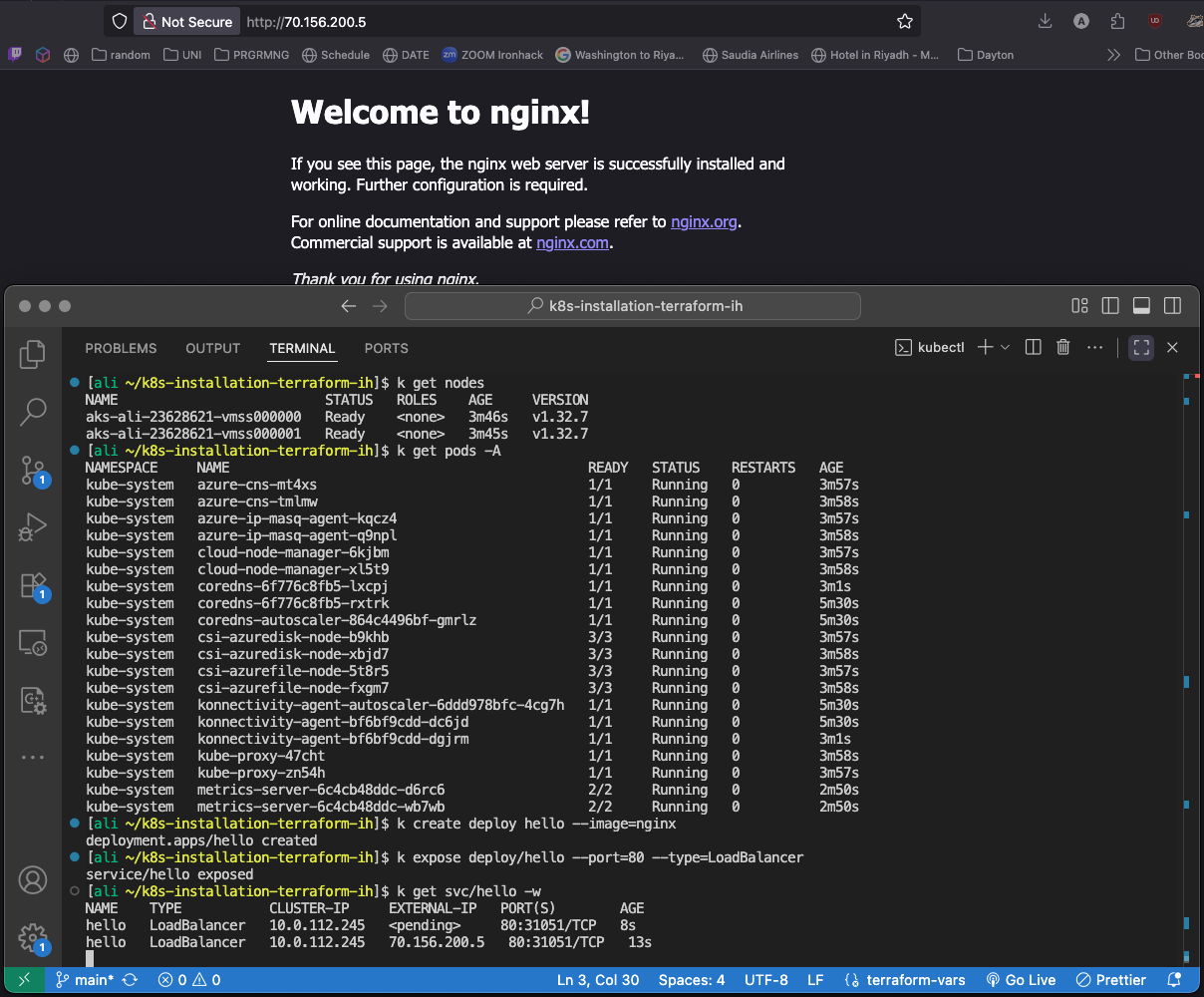The height and width of the screenshot is (997, 1204).
Task: Kill terminal with the trash icon
Action: tap(1063, 347)
